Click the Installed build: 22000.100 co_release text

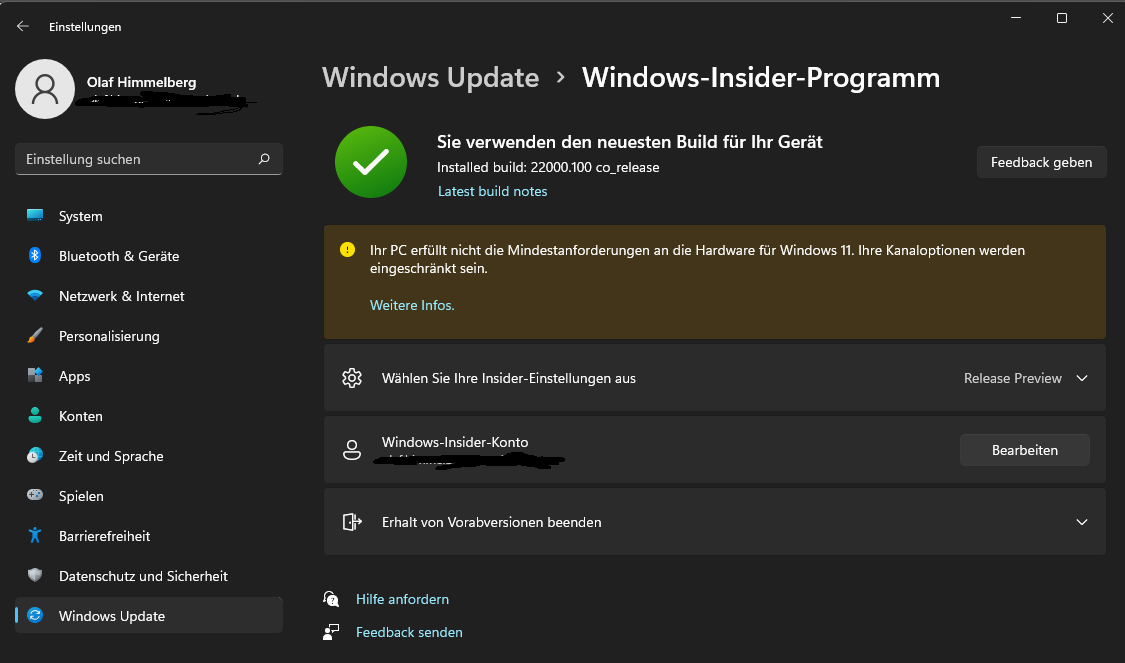[x=548, y=167]
